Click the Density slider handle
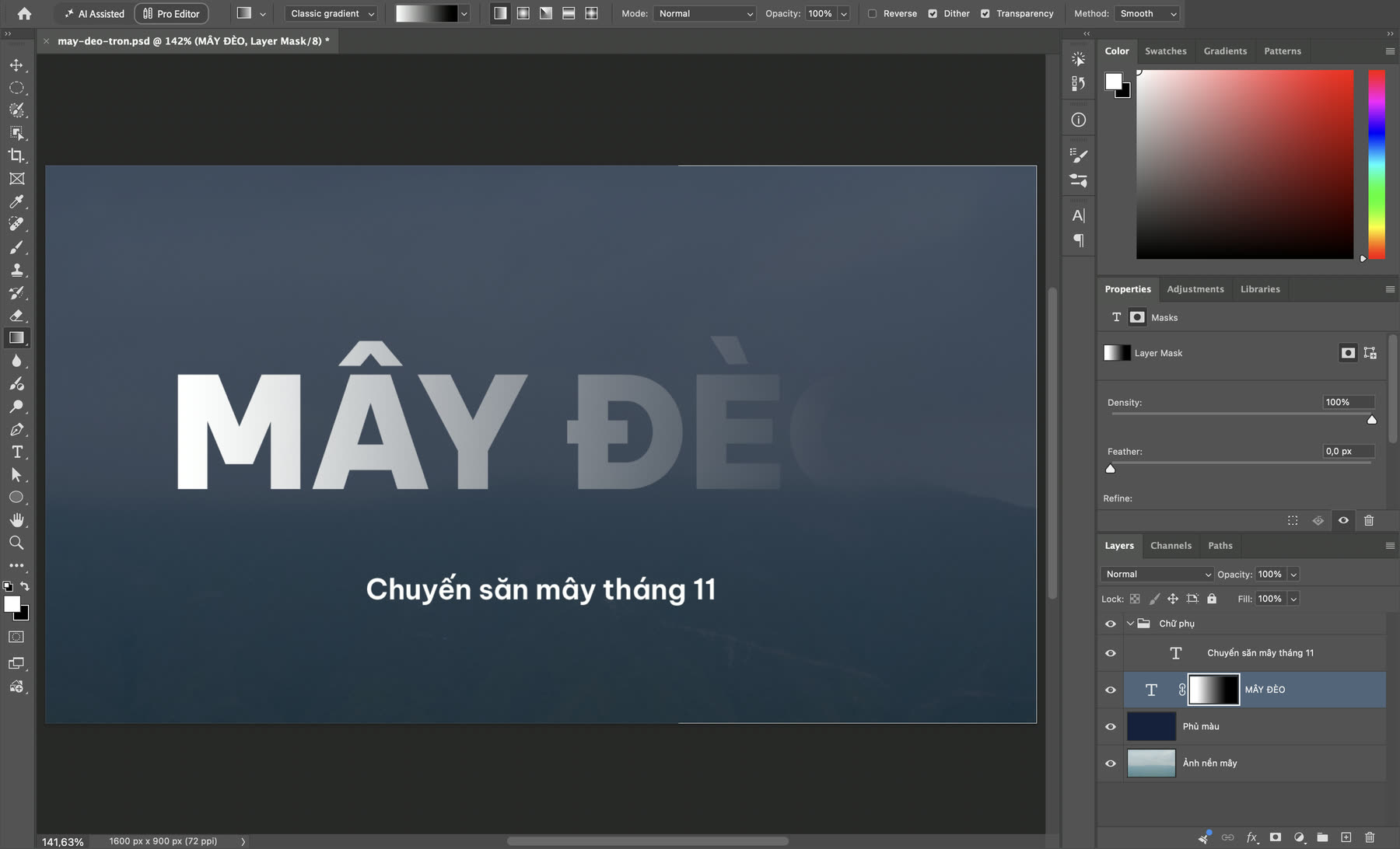 click(1372, 420)
